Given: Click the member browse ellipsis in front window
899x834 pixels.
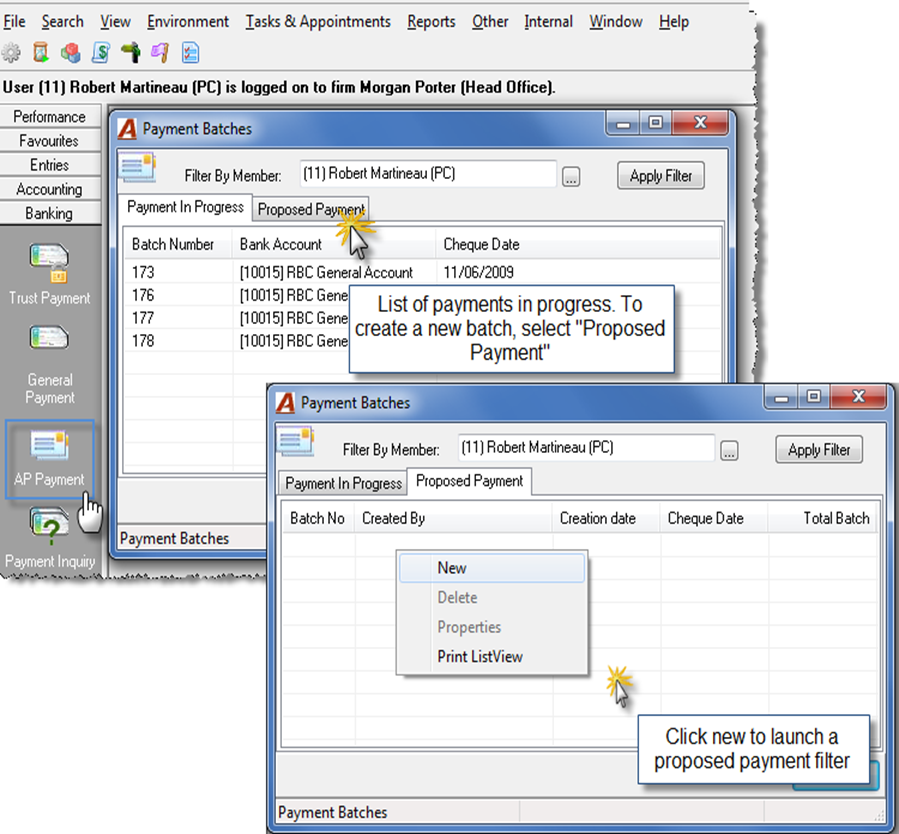Looking at the screenshot, I should coord(729,451).
